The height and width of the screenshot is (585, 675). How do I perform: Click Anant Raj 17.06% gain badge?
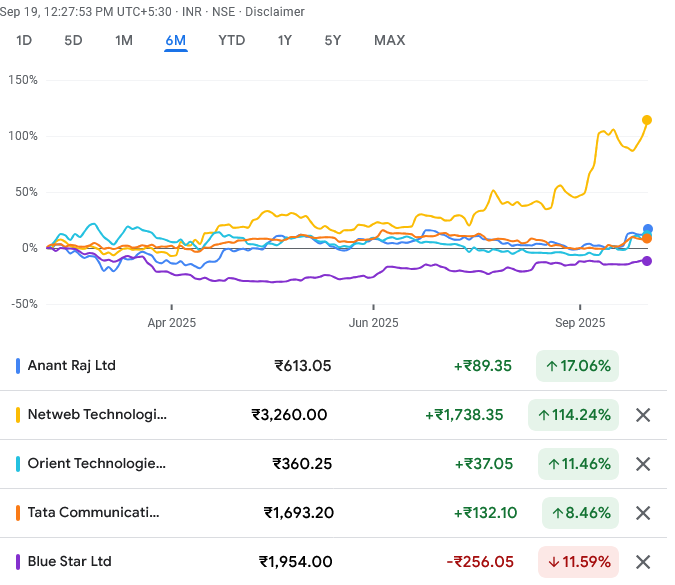577,366
